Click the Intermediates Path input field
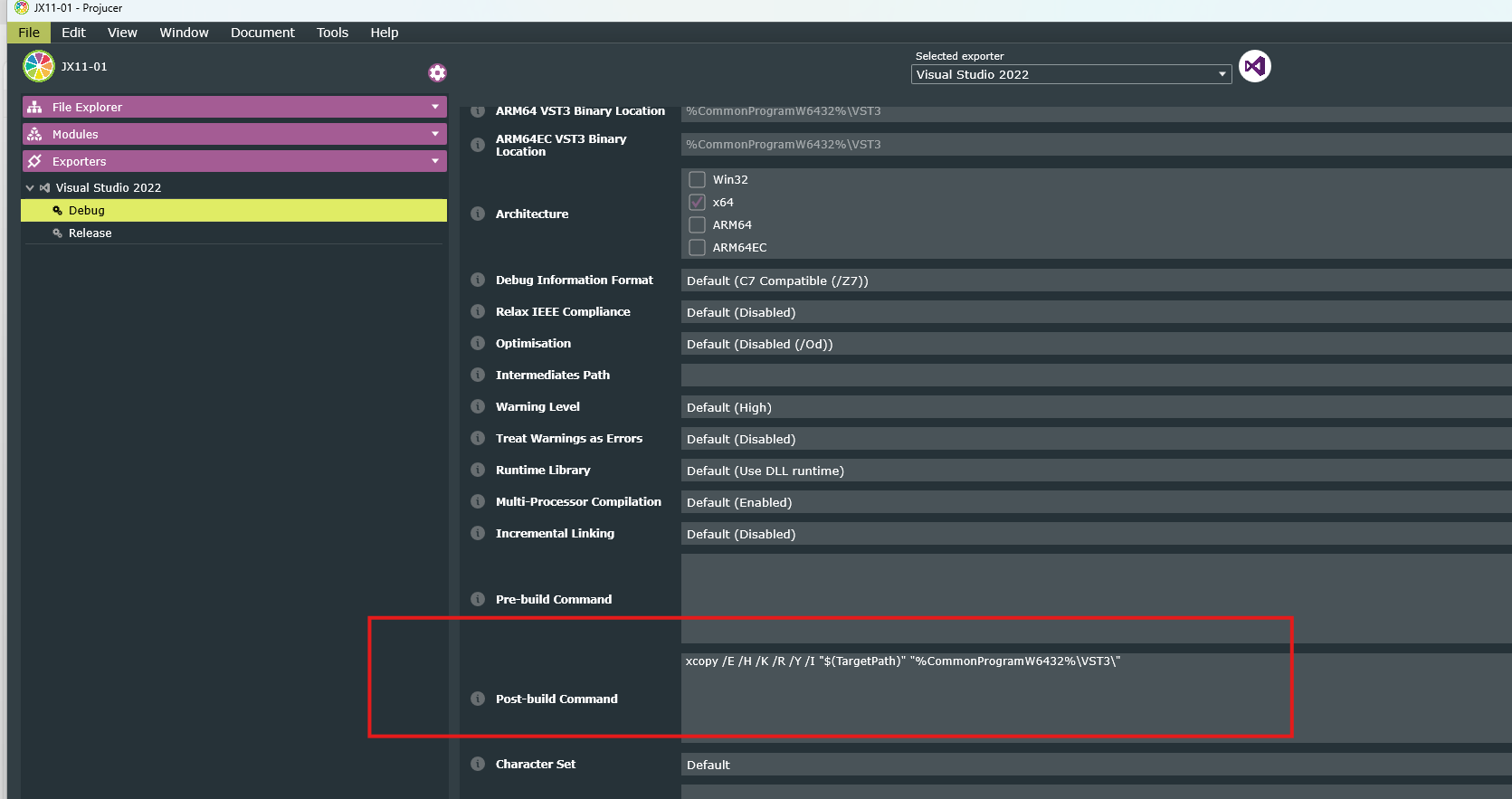The image size is (1512, 799). pyautogui.click(x=1097, y=376)
